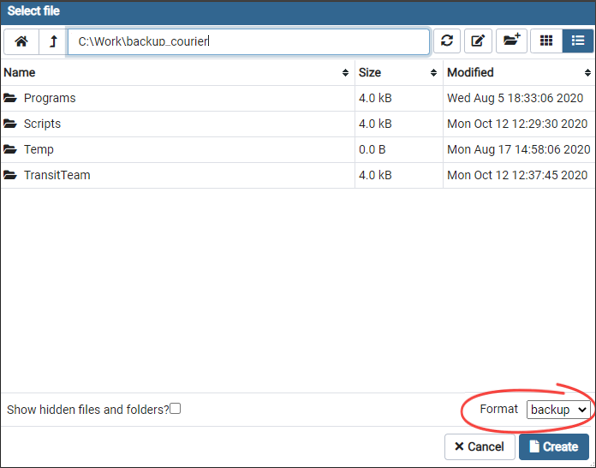Open the Format dropdown showing backup
Viewport: 596px width, 468px height.
click(x=558, y=409)
